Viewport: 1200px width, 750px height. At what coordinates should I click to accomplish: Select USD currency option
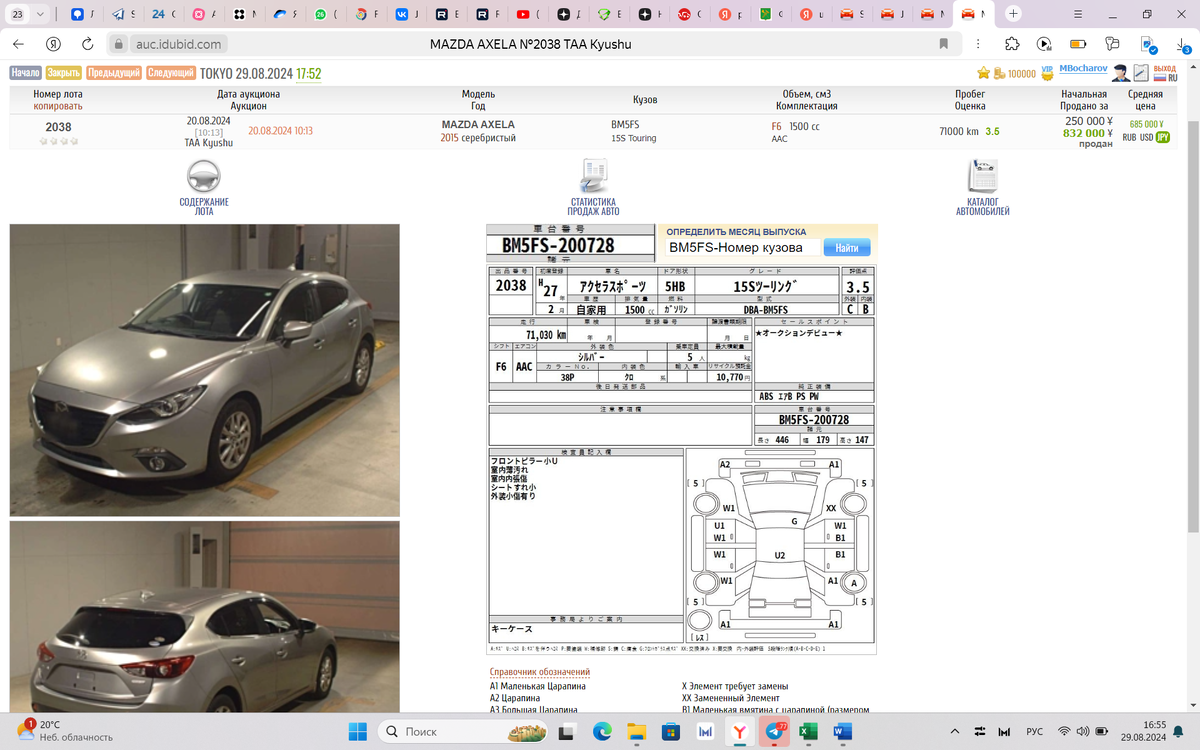click(1146, 138)
